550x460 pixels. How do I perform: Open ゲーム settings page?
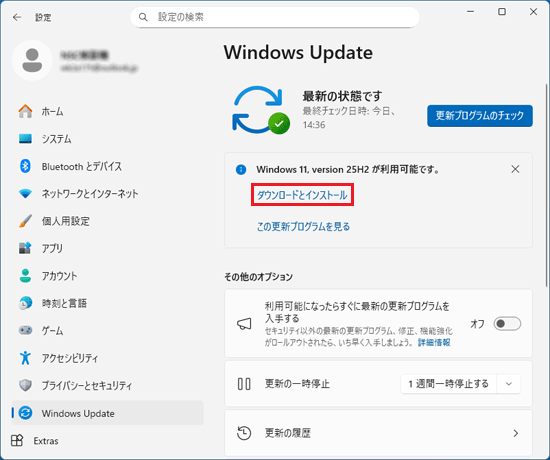pyautogui.click(x=108, y=331)
